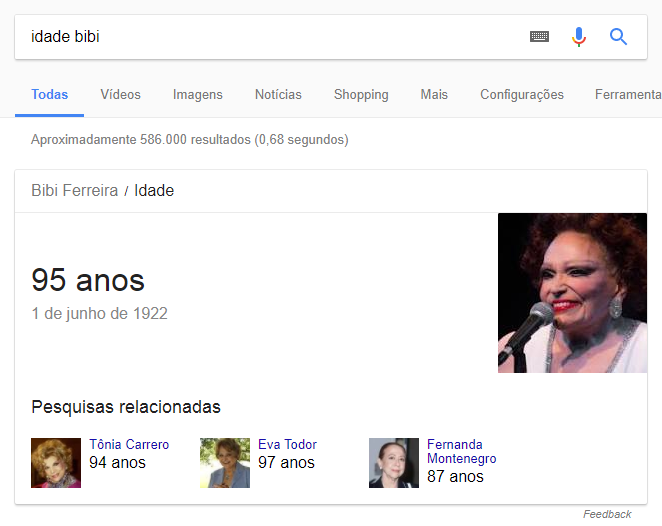Open the Fernanda Montenegro link

coord(461,451)
